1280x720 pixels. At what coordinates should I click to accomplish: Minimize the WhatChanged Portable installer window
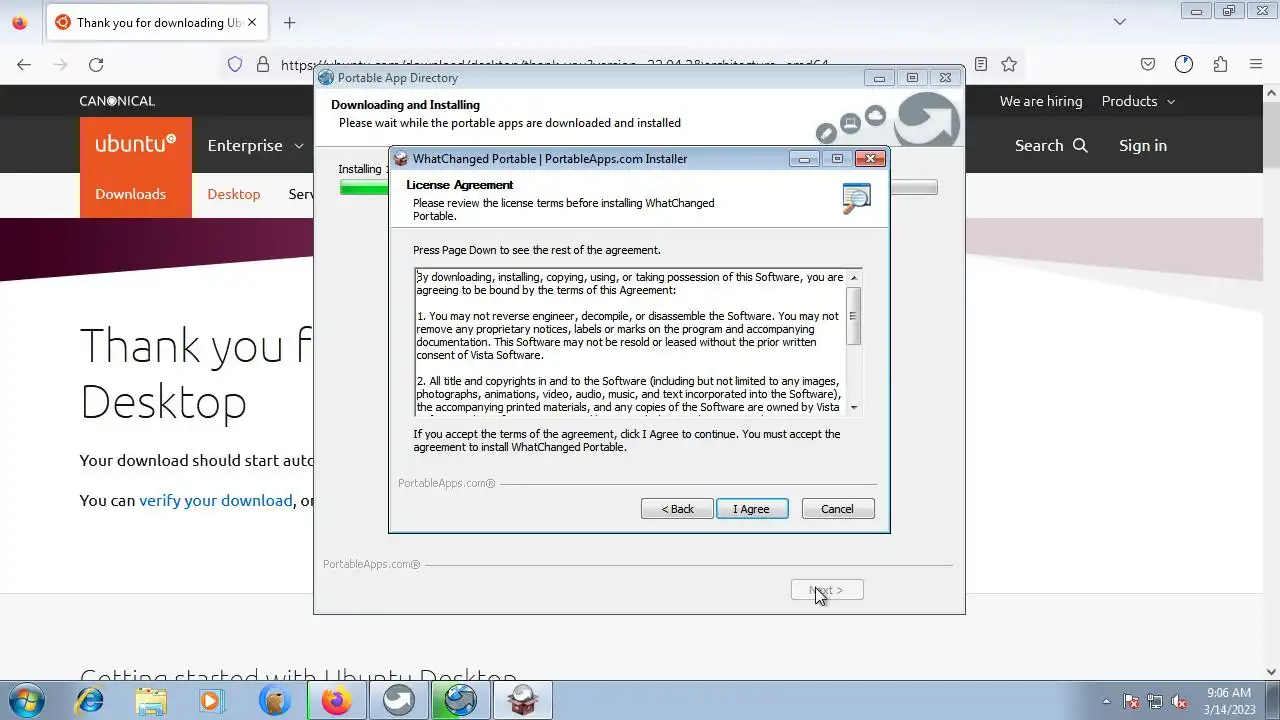[x=804, y=159]
